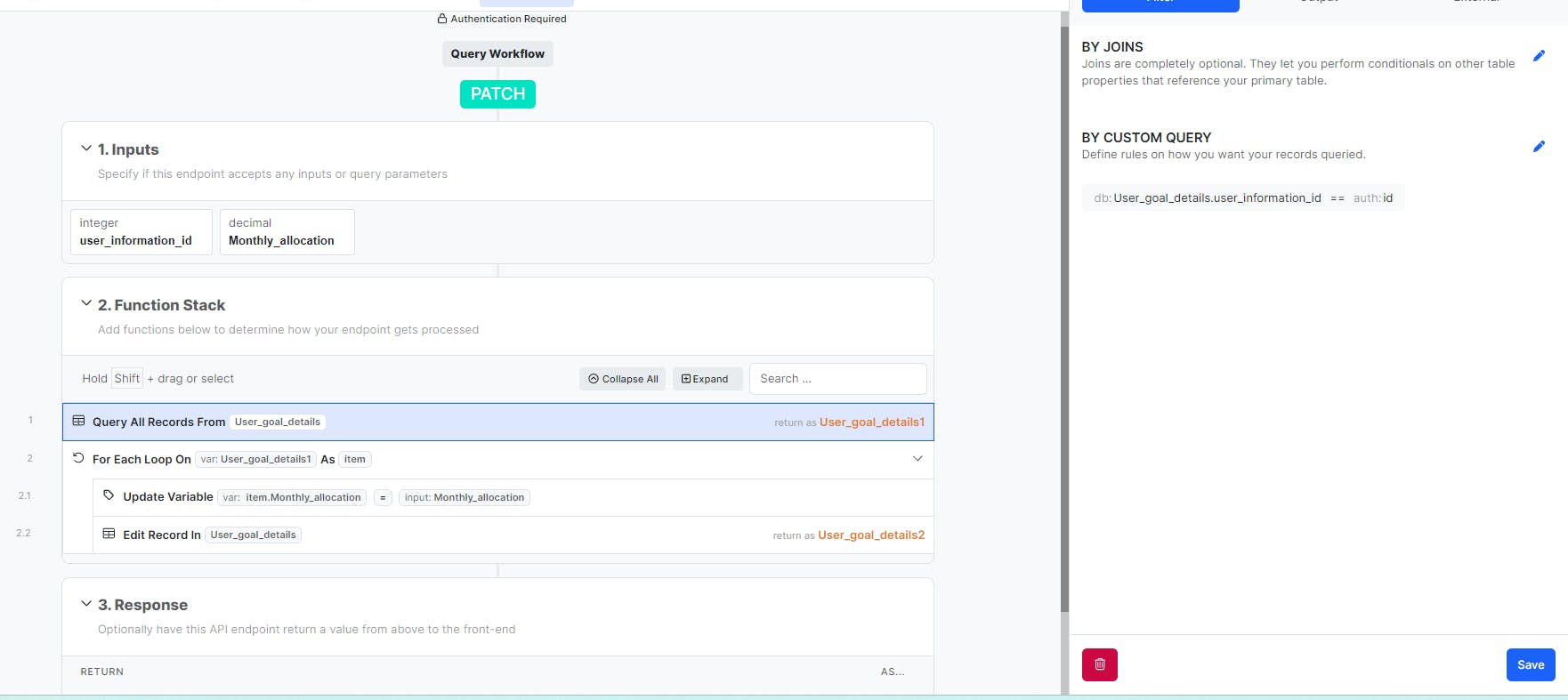Click the var: item.Monthly_allocation chip

(x=292, y=497)
